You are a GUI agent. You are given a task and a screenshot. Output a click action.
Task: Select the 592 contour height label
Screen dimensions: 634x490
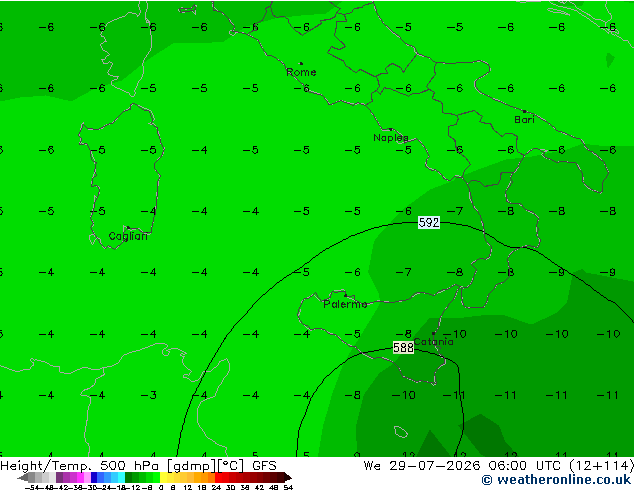pyautogui.click(x=429, y=223)
